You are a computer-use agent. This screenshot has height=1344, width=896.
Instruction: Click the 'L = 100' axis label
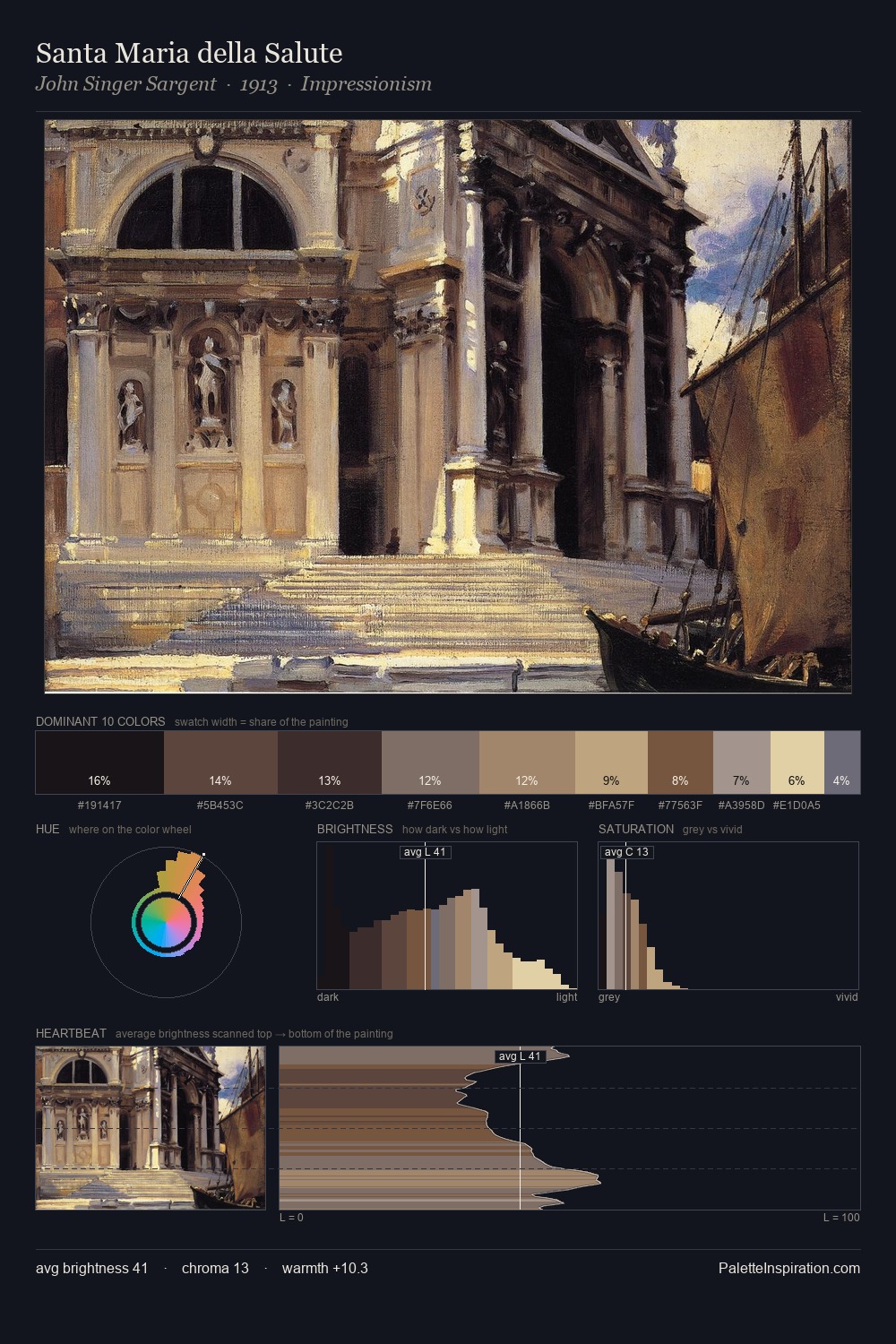pyautogui.click(x=841, y=1218)
